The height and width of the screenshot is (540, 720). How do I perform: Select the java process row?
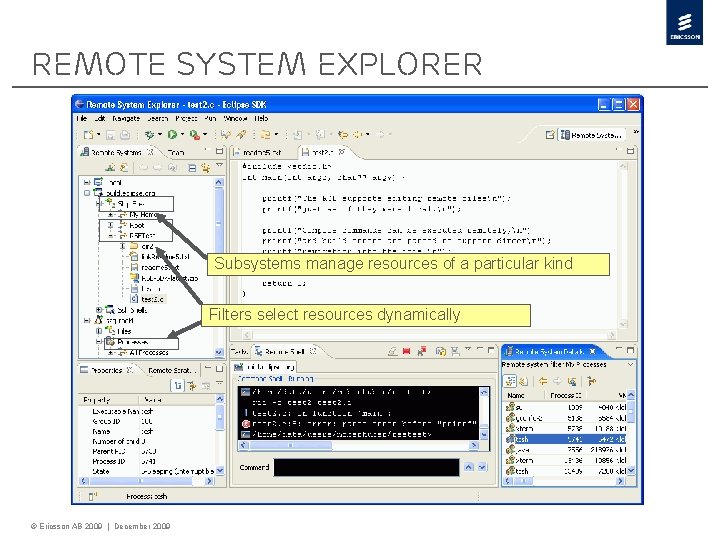[566, 450]
